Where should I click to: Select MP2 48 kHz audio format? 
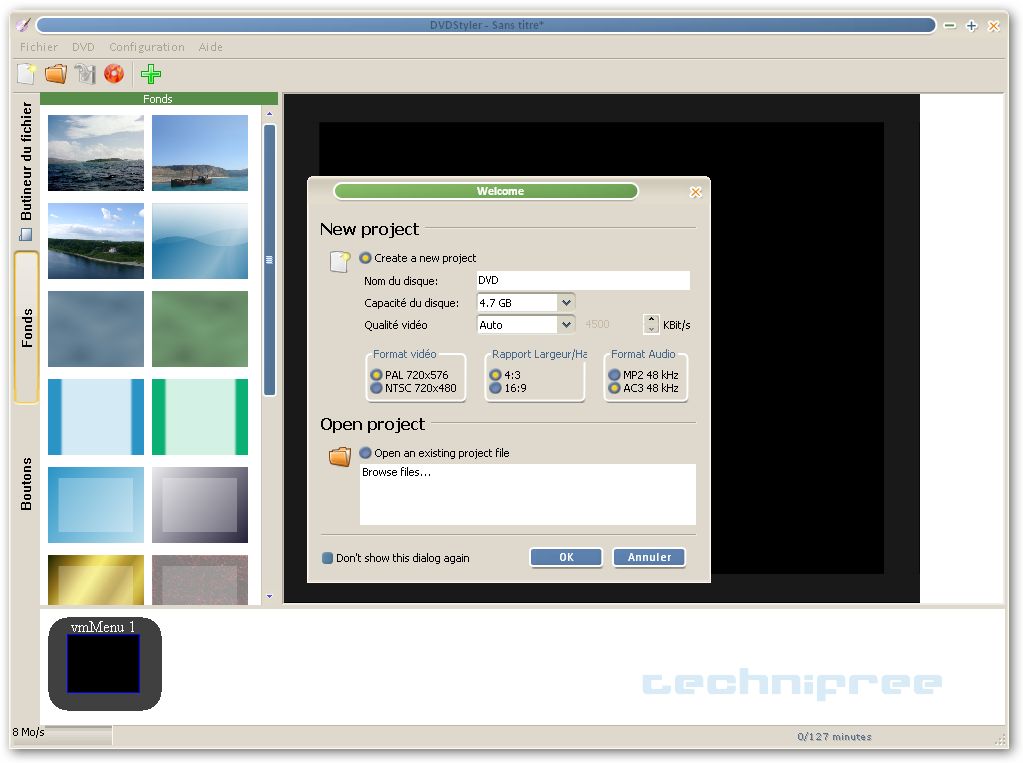click(614, 375)
